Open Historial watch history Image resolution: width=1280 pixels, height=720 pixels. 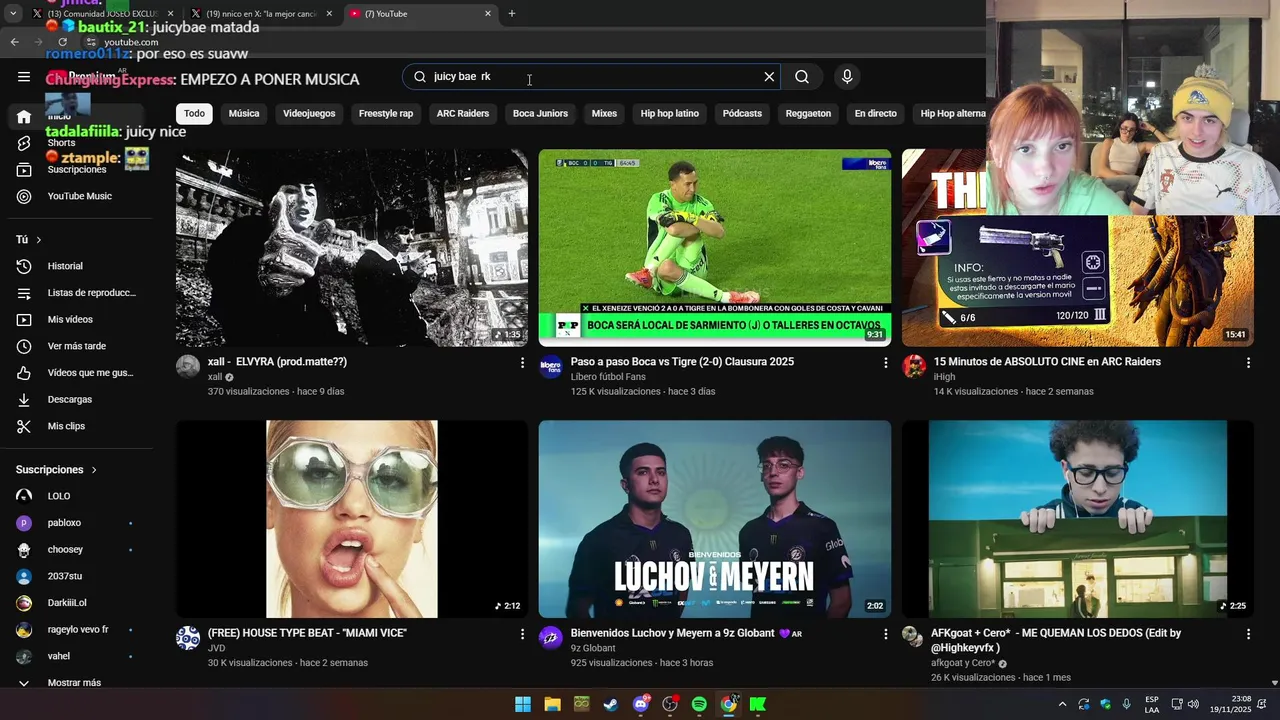78,266
